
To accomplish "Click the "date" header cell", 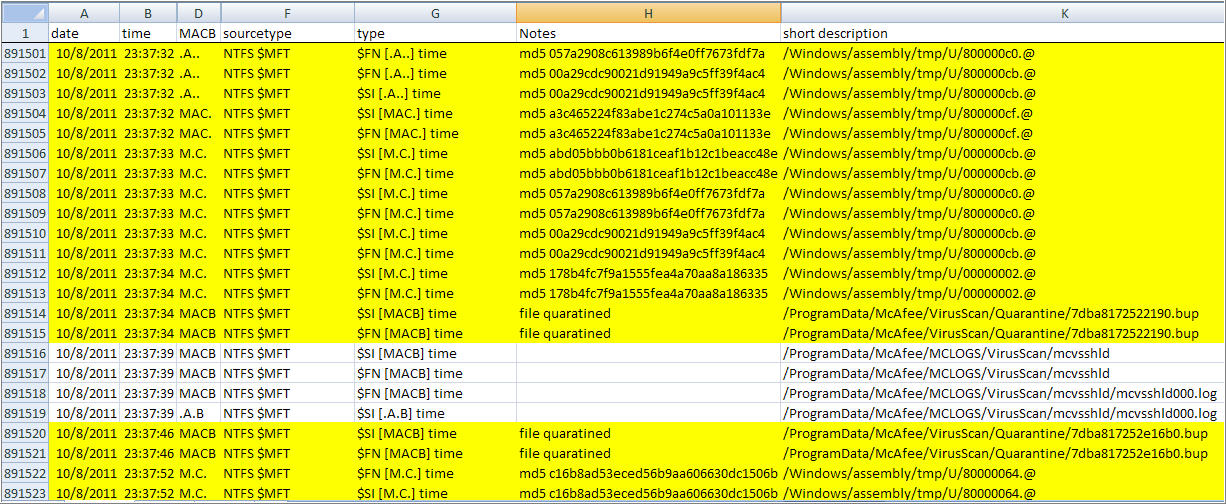I will [x=84, y=33].
